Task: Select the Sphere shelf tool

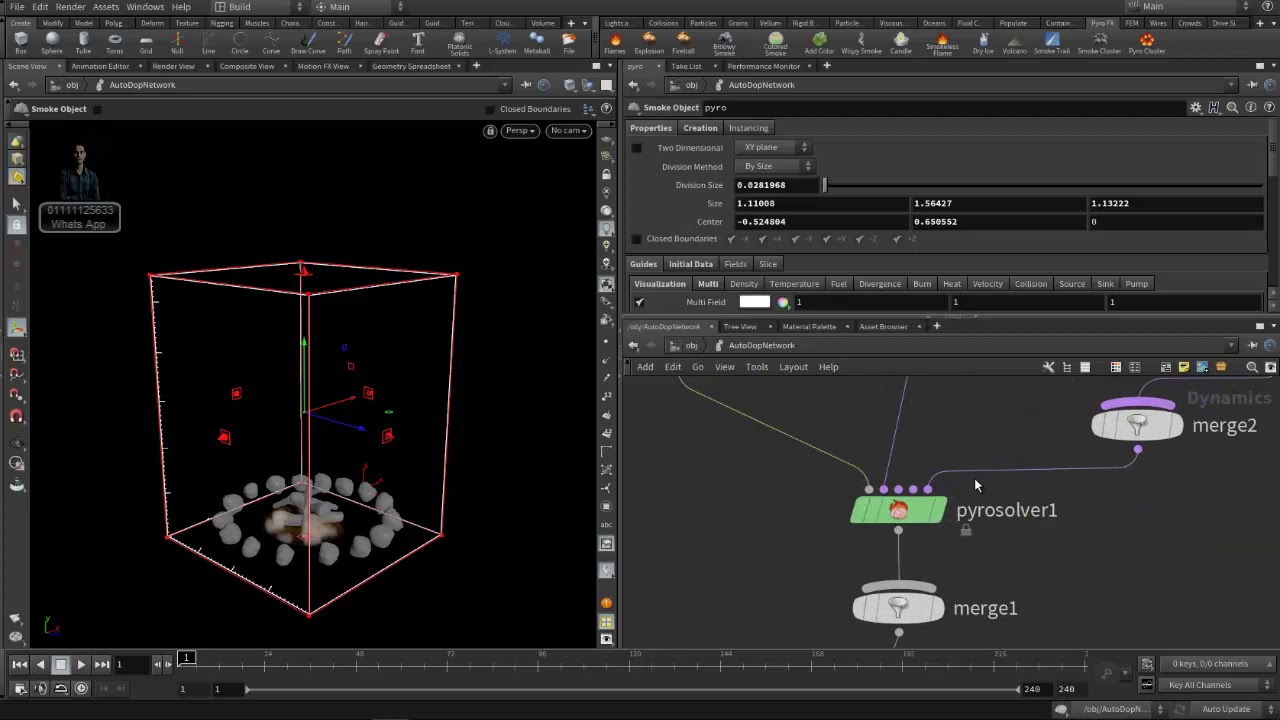Action: coord(52,43)
